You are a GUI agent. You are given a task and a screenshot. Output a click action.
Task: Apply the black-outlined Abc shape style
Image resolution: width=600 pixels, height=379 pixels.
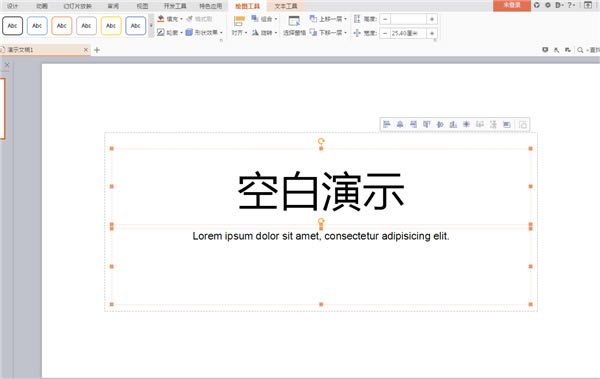point(12,26)
